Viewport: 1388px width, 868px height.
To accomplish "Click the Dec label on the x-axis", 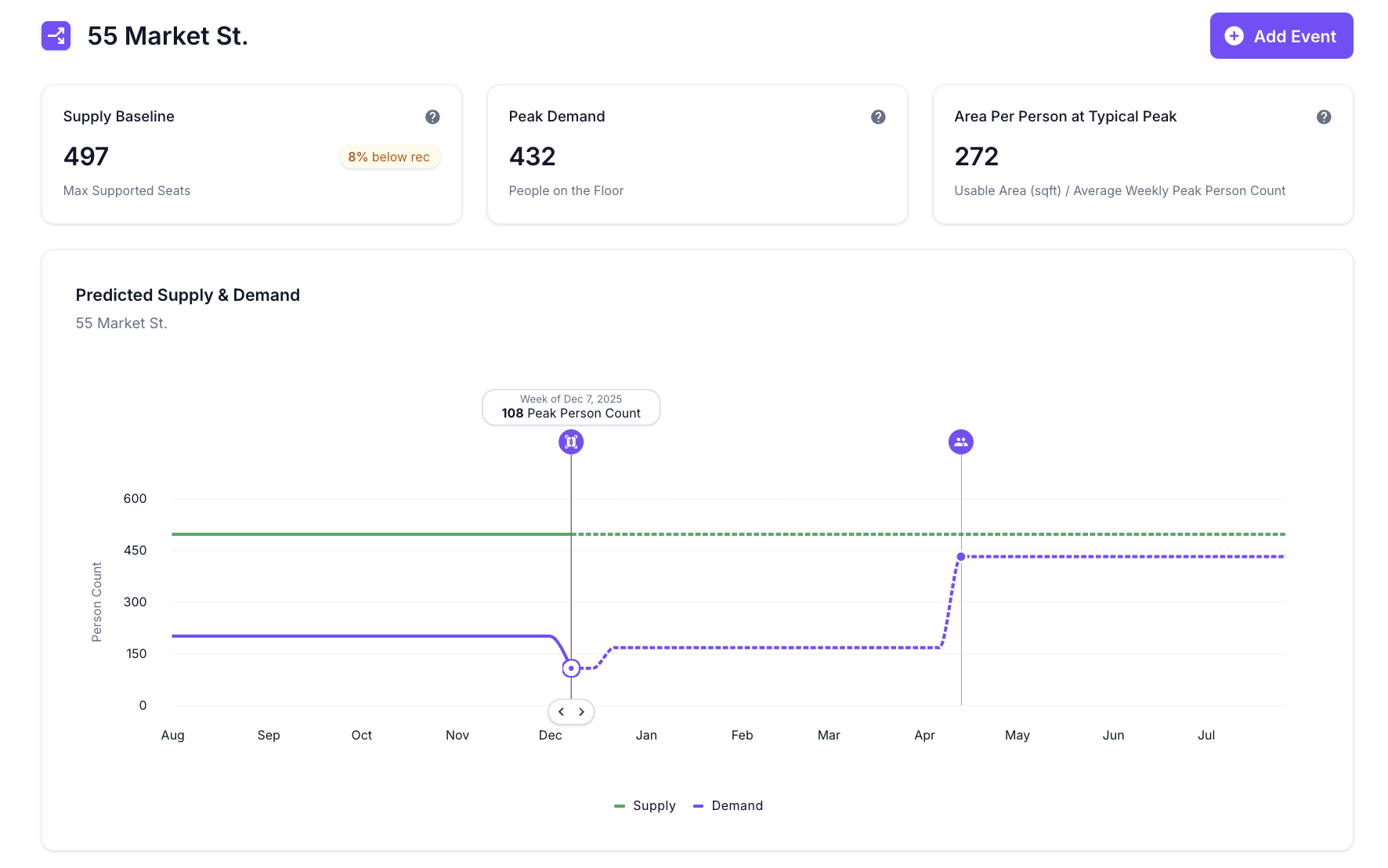I will (x=550, y=735).
